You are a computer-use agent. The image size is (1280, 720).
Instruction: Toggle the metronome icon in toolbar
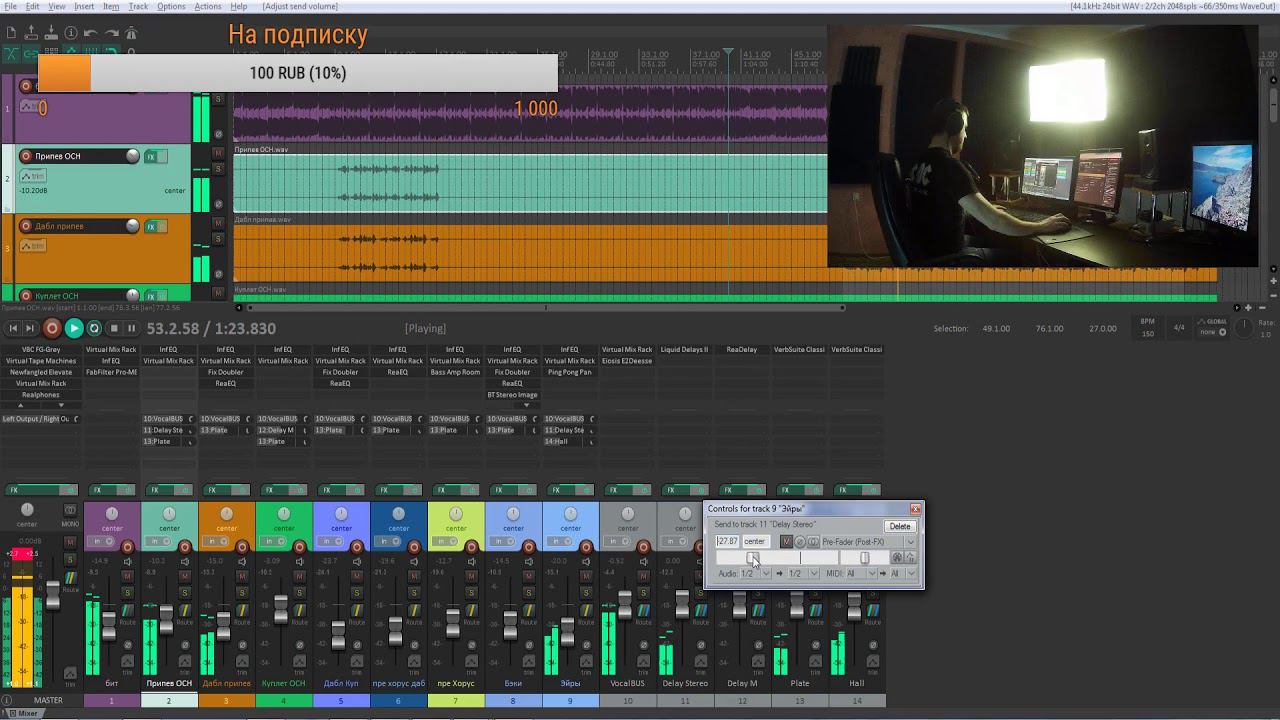tap(131, 33)
